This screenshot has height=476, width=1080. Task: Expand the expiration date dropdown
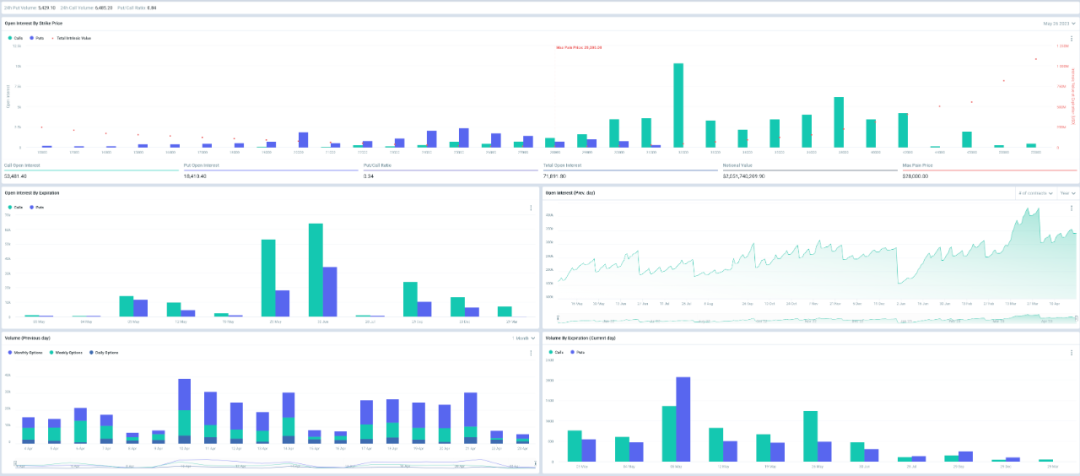click(x=1059, y=23)
